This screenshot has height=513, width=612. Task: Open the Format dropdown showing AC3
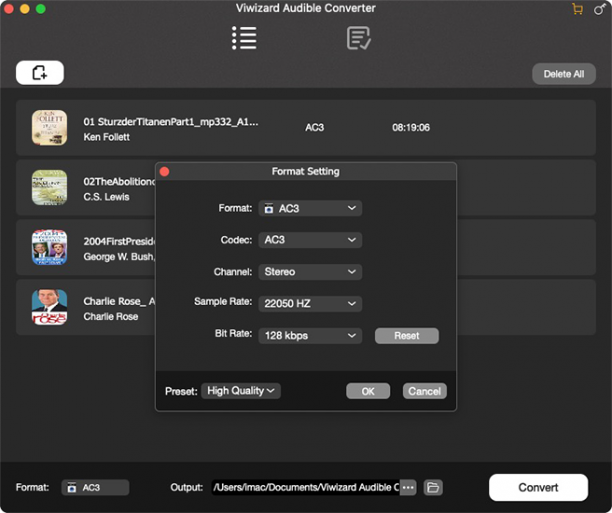pos(310,208)
